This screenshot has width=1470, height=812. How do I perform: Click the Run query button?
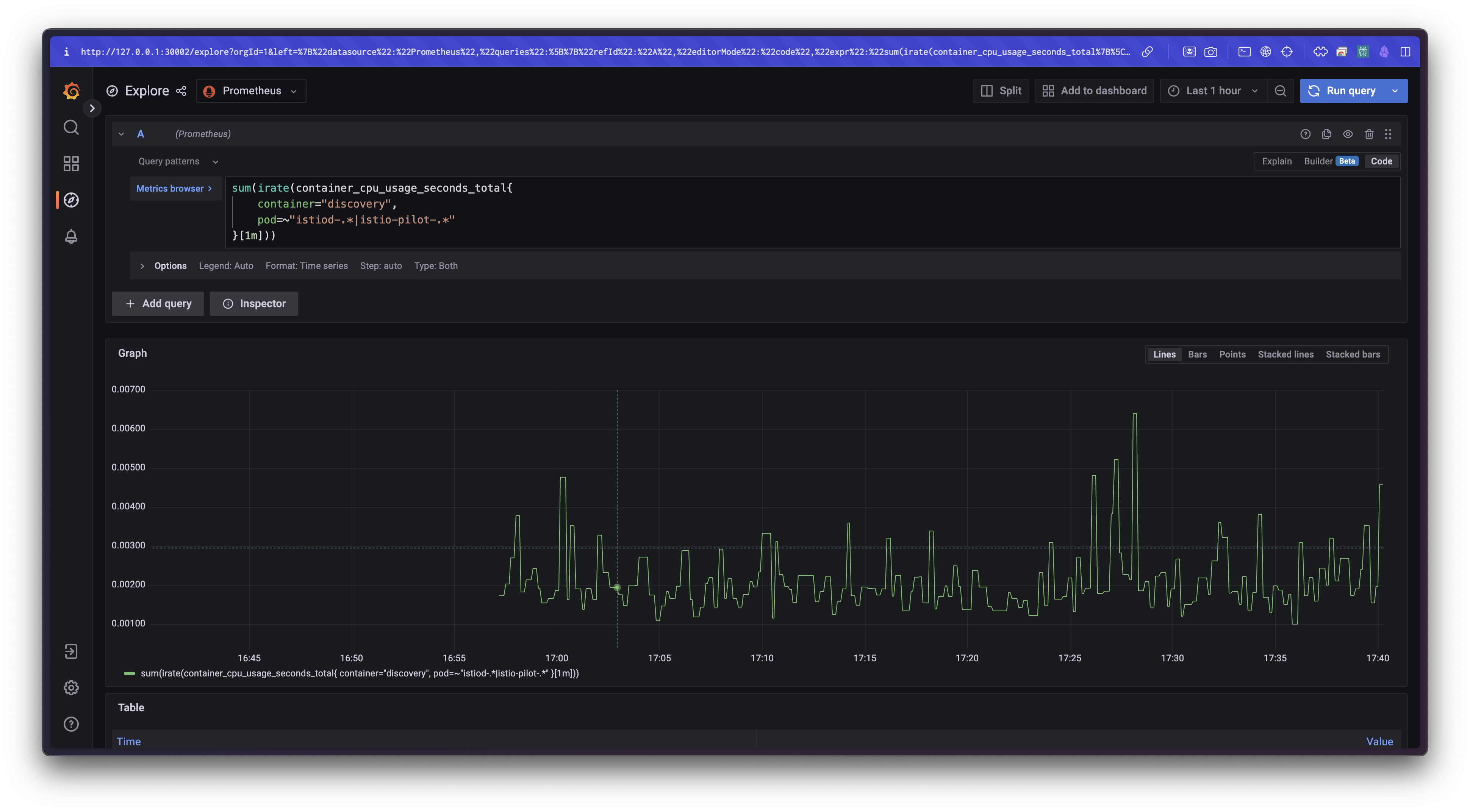click(x=1342, y=91)
